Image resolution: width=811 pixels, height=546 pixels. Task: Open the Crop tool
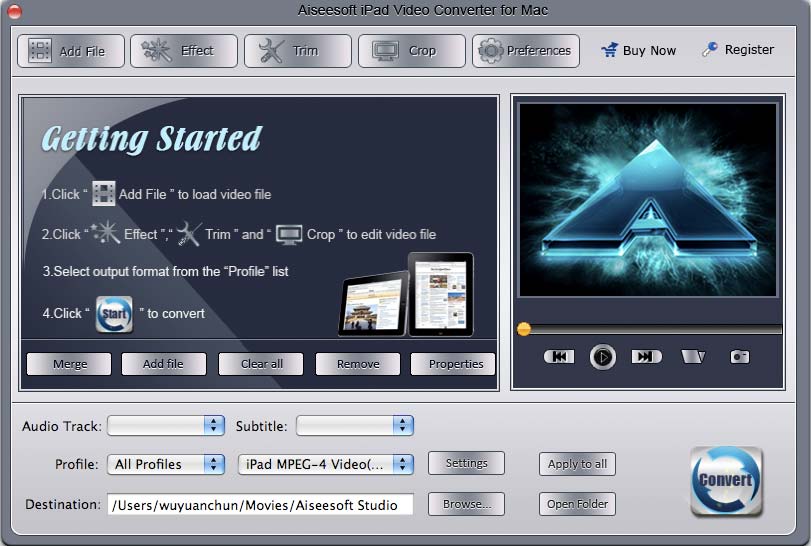tap(412, 51)
